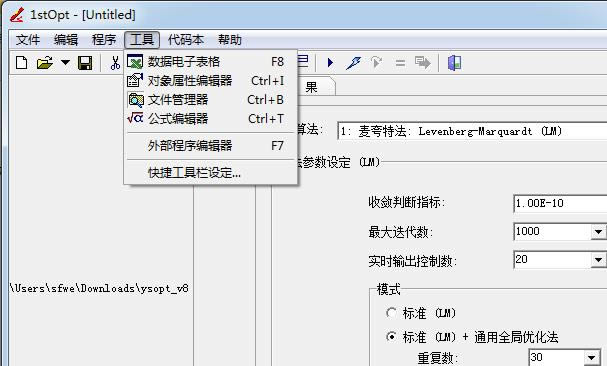Click the blue Run triangle icon
The image size is (607, 366).
click(330, 62)
